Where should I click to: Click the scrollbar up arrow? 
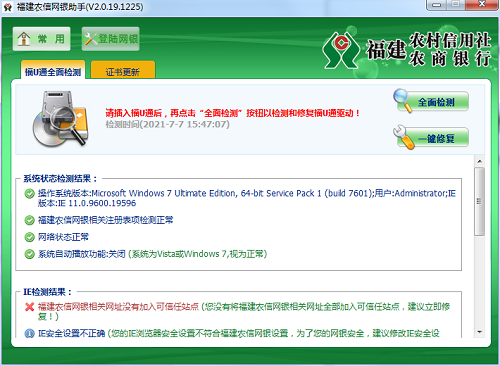point(480,161)
